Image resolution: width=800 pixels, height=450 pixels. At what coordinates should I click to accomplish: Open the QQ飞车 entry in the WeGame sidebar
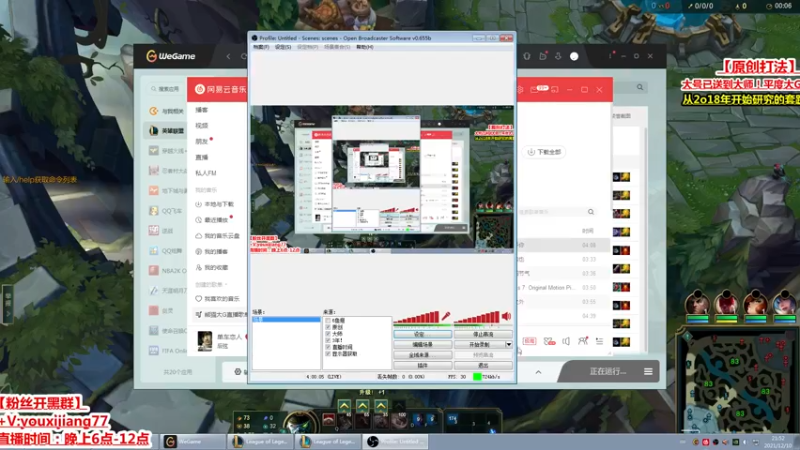[x=166, y=211]
